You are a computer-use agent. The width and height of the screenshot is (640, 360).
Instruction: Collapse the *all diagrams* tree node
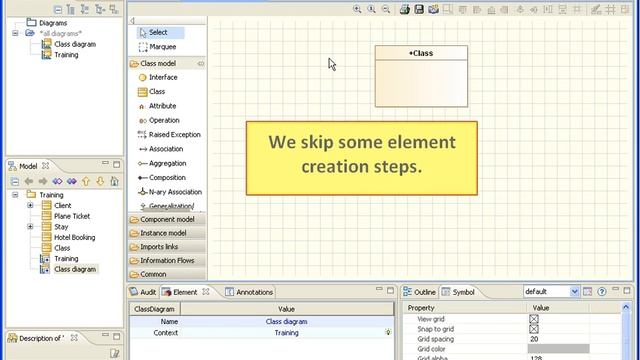(15, 33)
